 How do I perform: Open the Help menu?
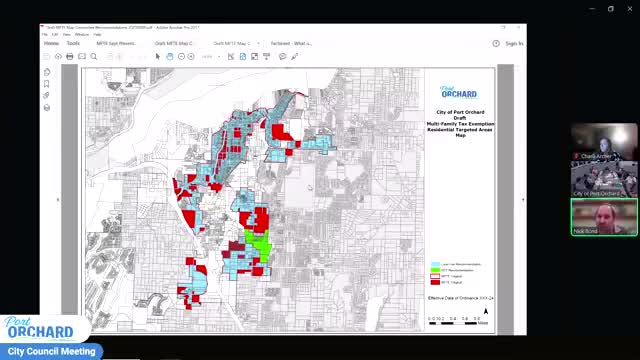pos(98,35)
